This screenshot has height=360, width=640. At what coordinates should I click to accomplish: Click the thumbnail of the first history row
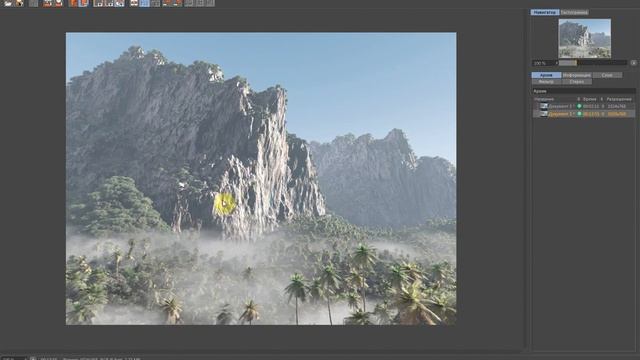click(x=544, y=106)
